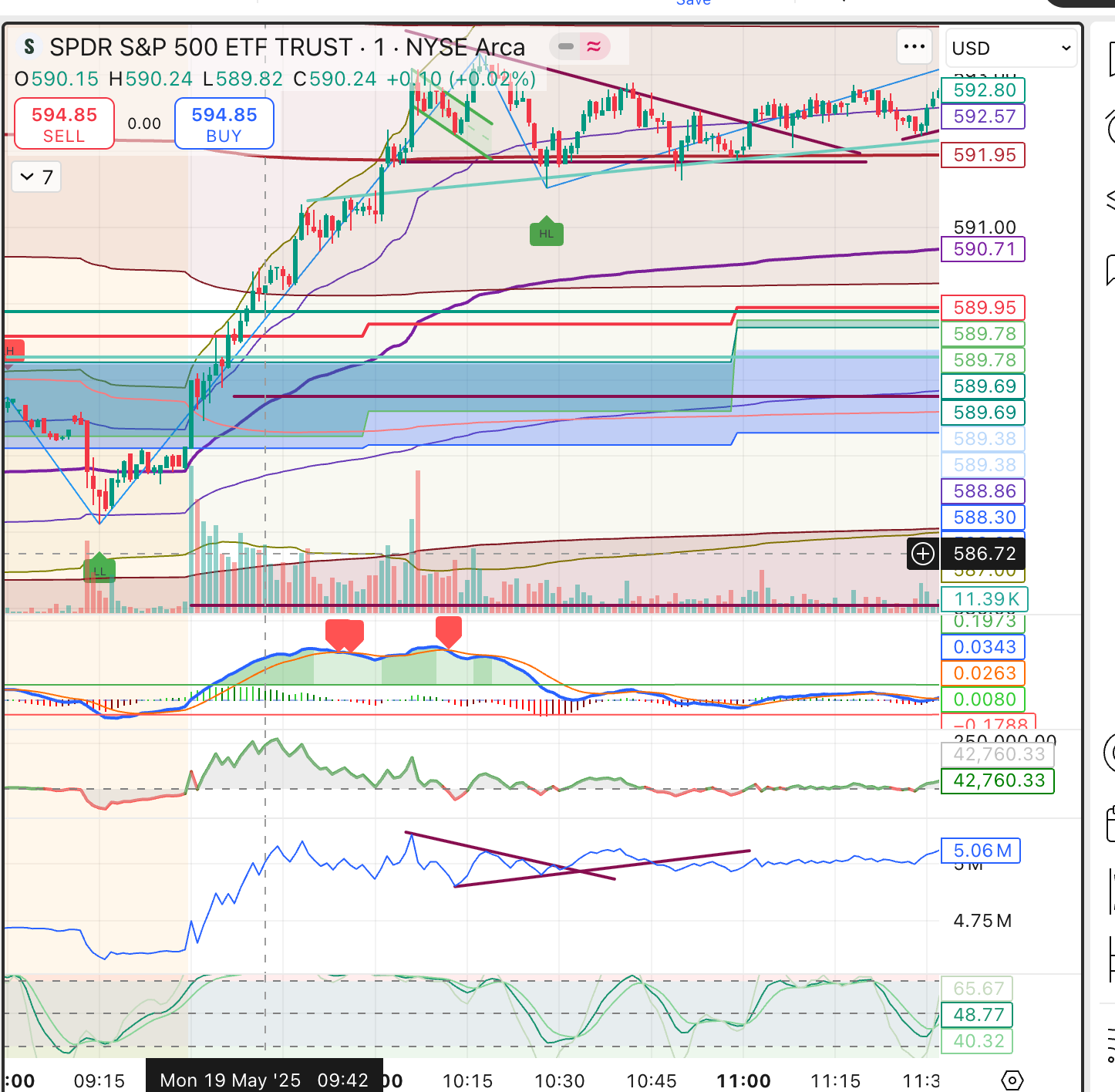Click the blue 588.30 price label
The width and height of the screenshot is (1115, 1092).
tap(984, 517)
